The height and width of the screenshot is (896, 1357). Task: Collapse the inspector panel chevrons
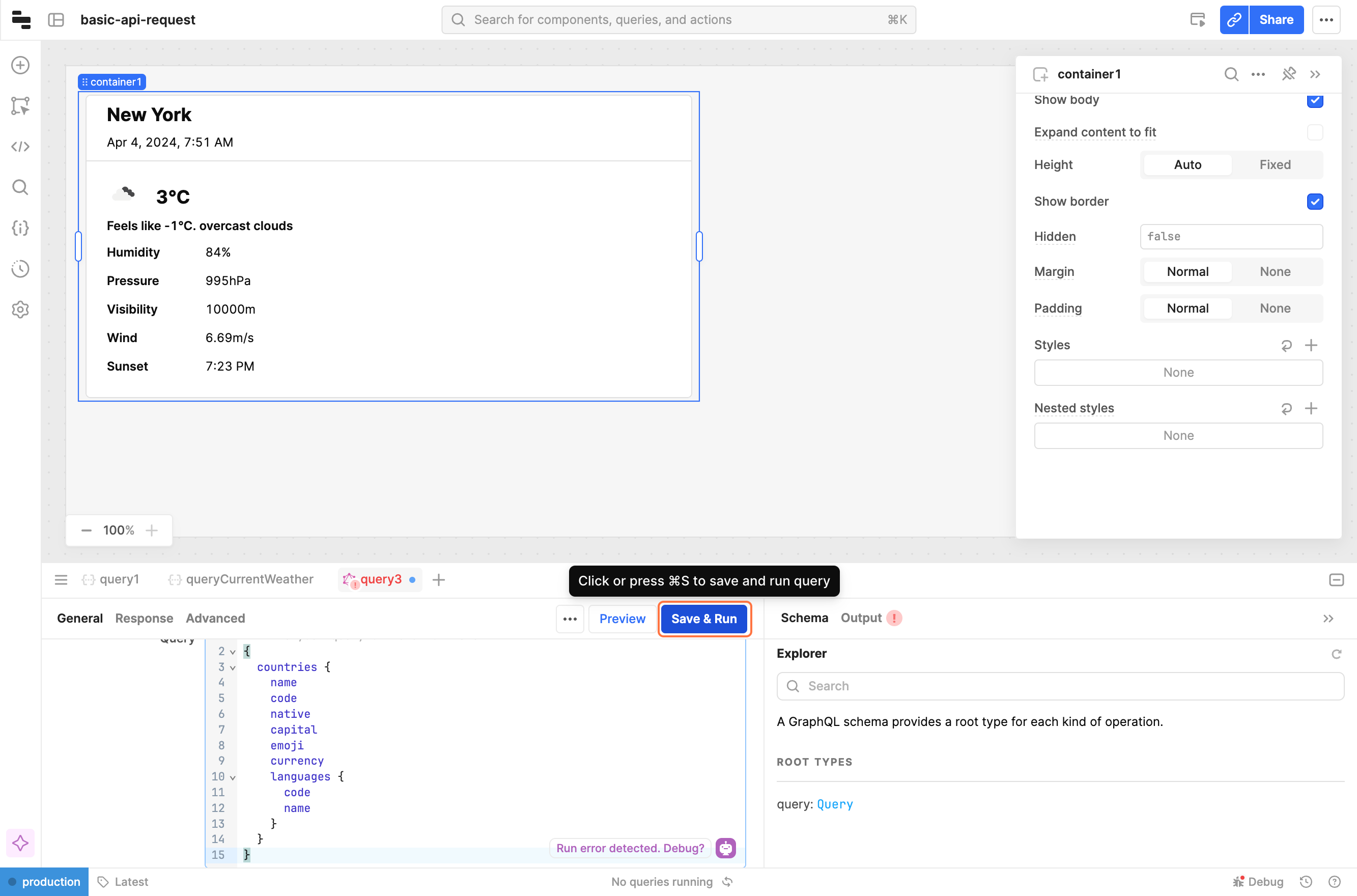(x=1315, y=74)
